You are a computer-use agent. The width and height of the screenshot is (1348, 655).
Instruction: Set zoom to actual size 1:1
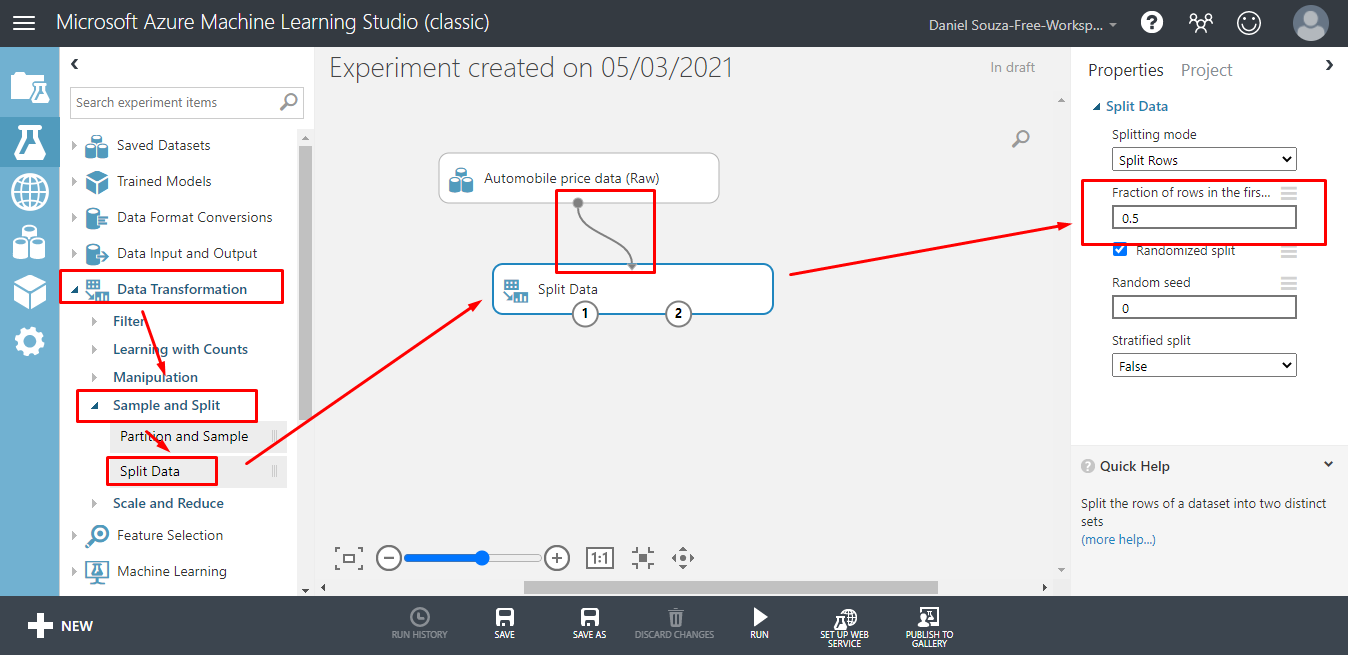pos(599,558)
